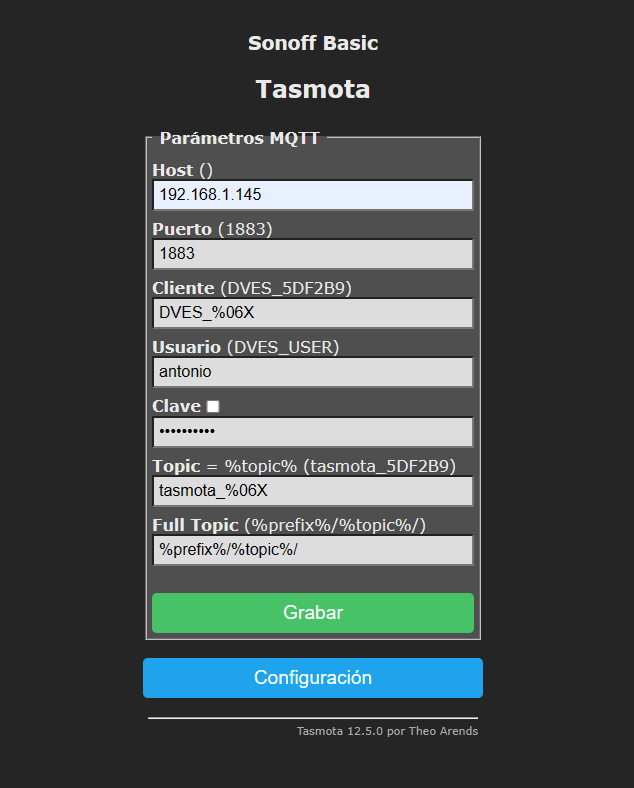Click the Clave password field
The height and width of the screenshot is (788, 634).
312,432
